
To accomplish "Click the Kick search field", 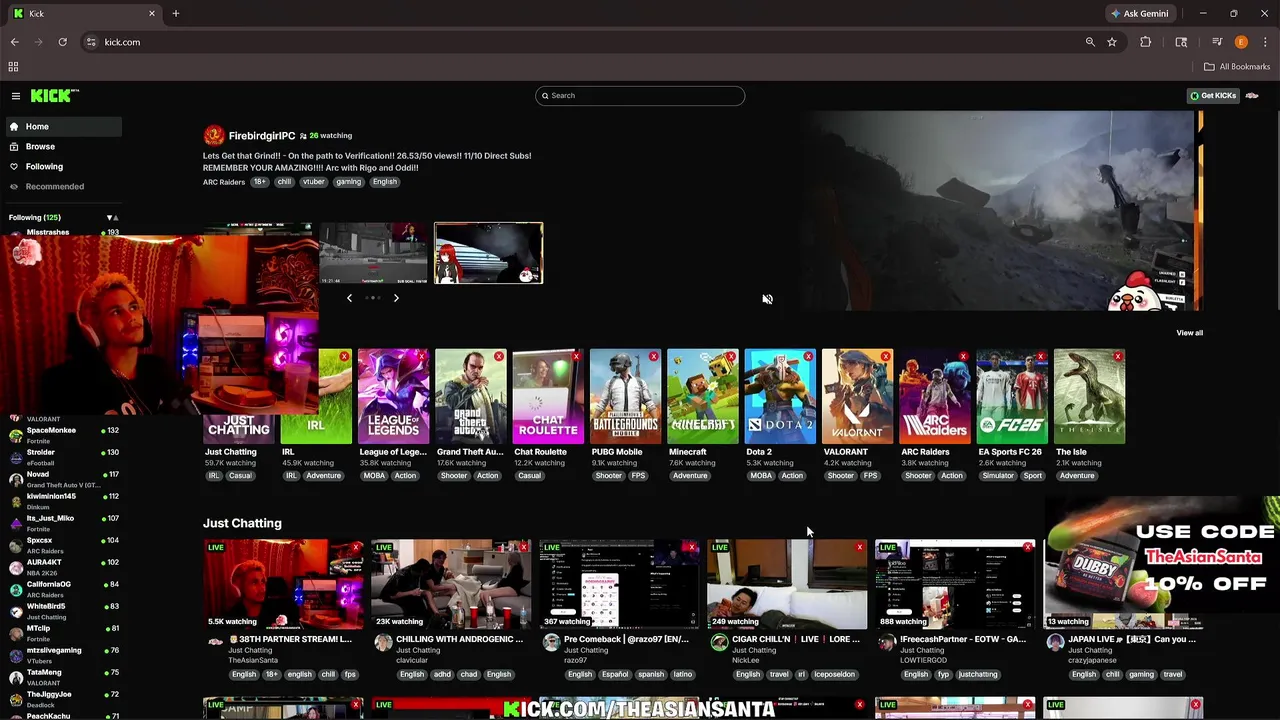I will (x=640, y=95).
